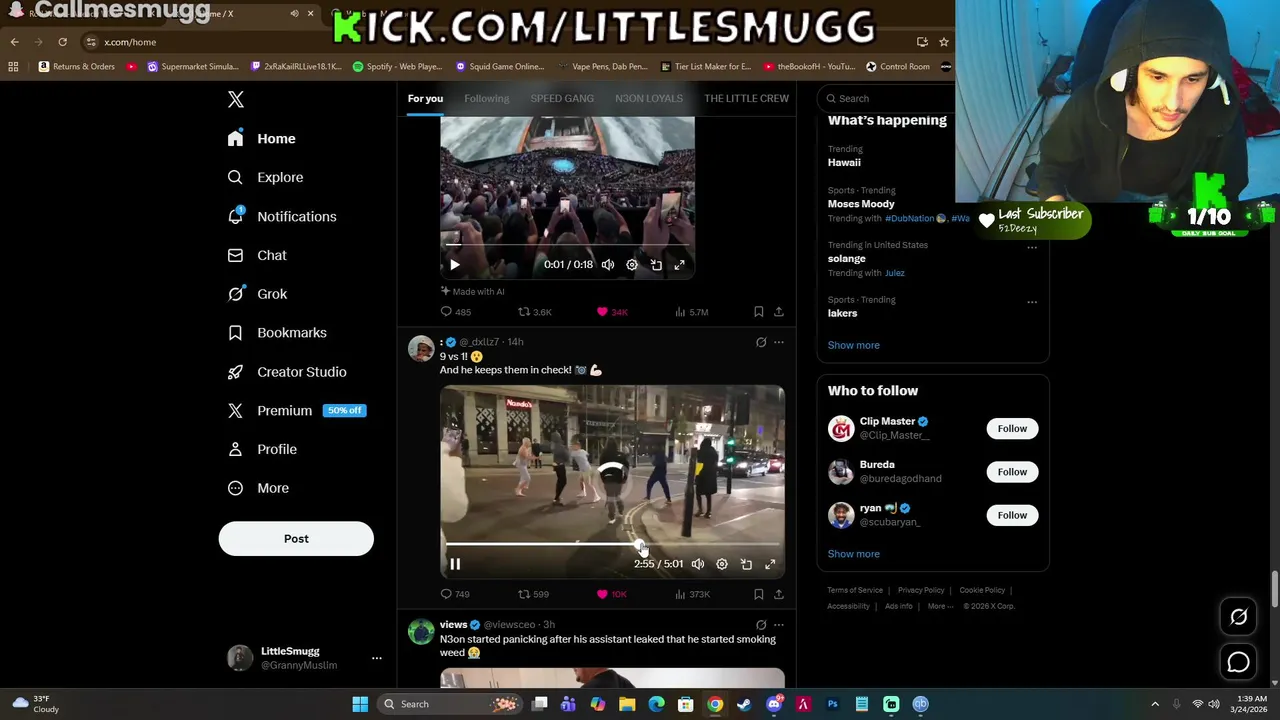Image resolution: width=1280 pixels, height=720 pixels.
Task: Play the concert video at top
Action: tap(455, 265)
